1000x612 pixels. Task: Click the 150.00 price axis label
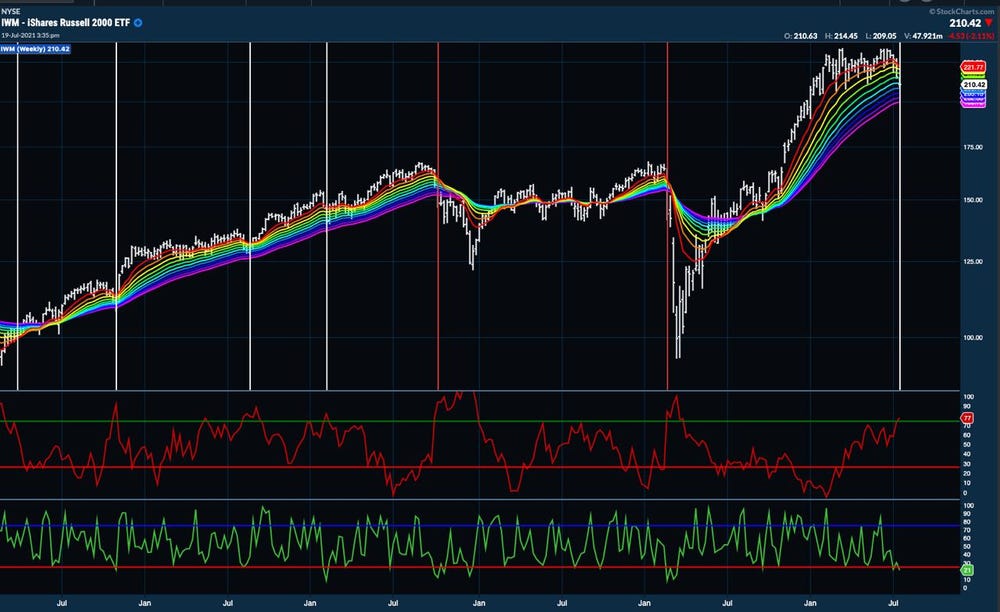[973, 200]
